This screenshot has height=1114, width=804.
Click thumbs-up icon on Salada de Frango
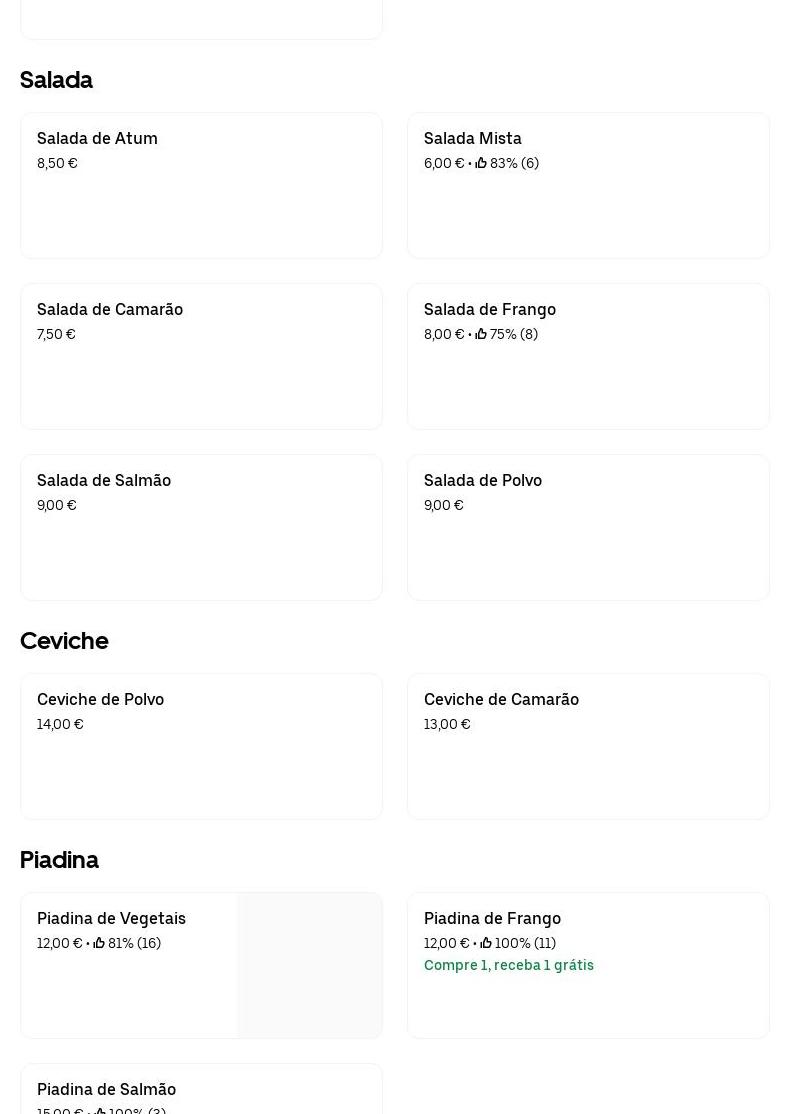click(481, 334)
